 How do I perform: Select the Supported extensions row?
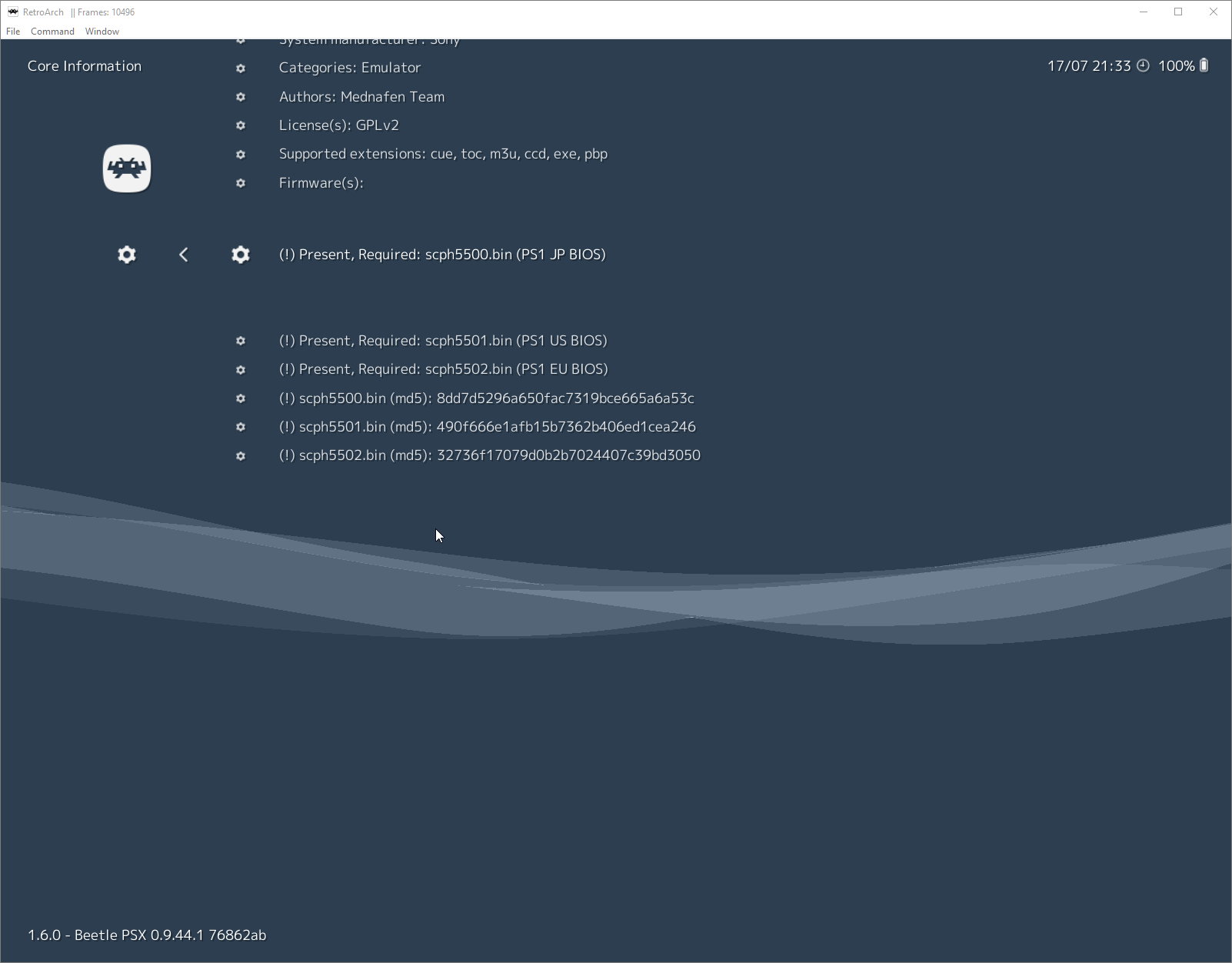click(444, 154)
